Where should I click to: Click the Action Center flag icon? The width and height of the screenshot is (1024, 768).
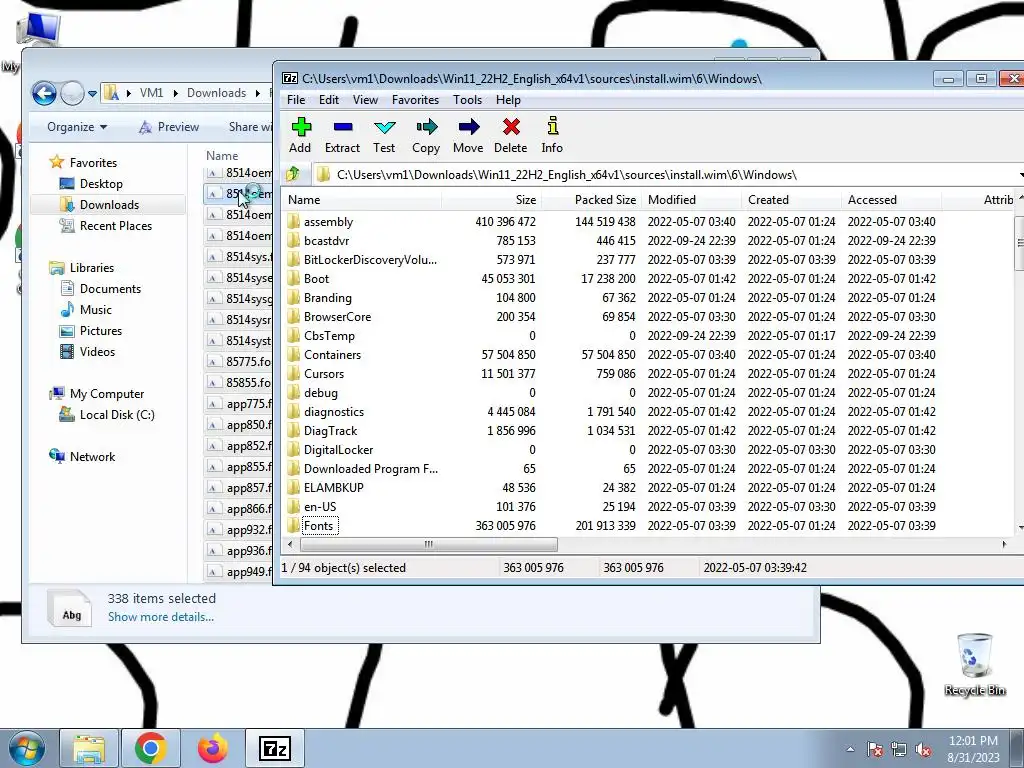tap(875, 750)
